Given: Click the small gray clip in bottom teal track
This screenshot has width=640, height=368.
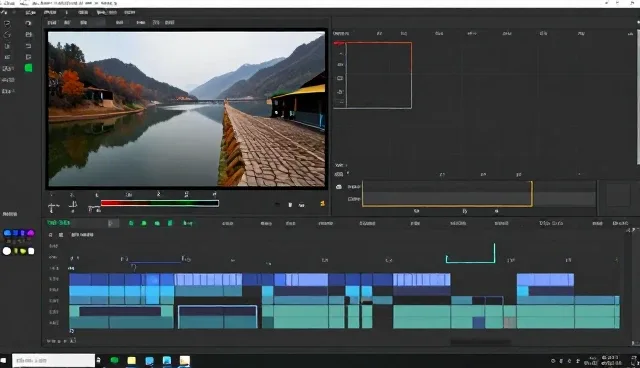Looking at the screenshot, I should tap(509, 323).
